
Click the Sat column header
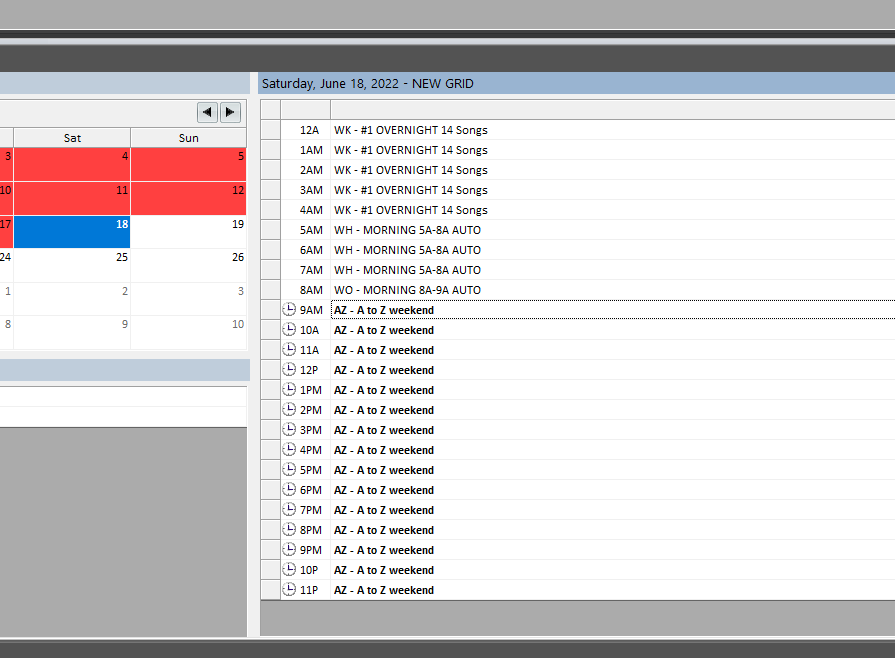(x=72, y=138)
